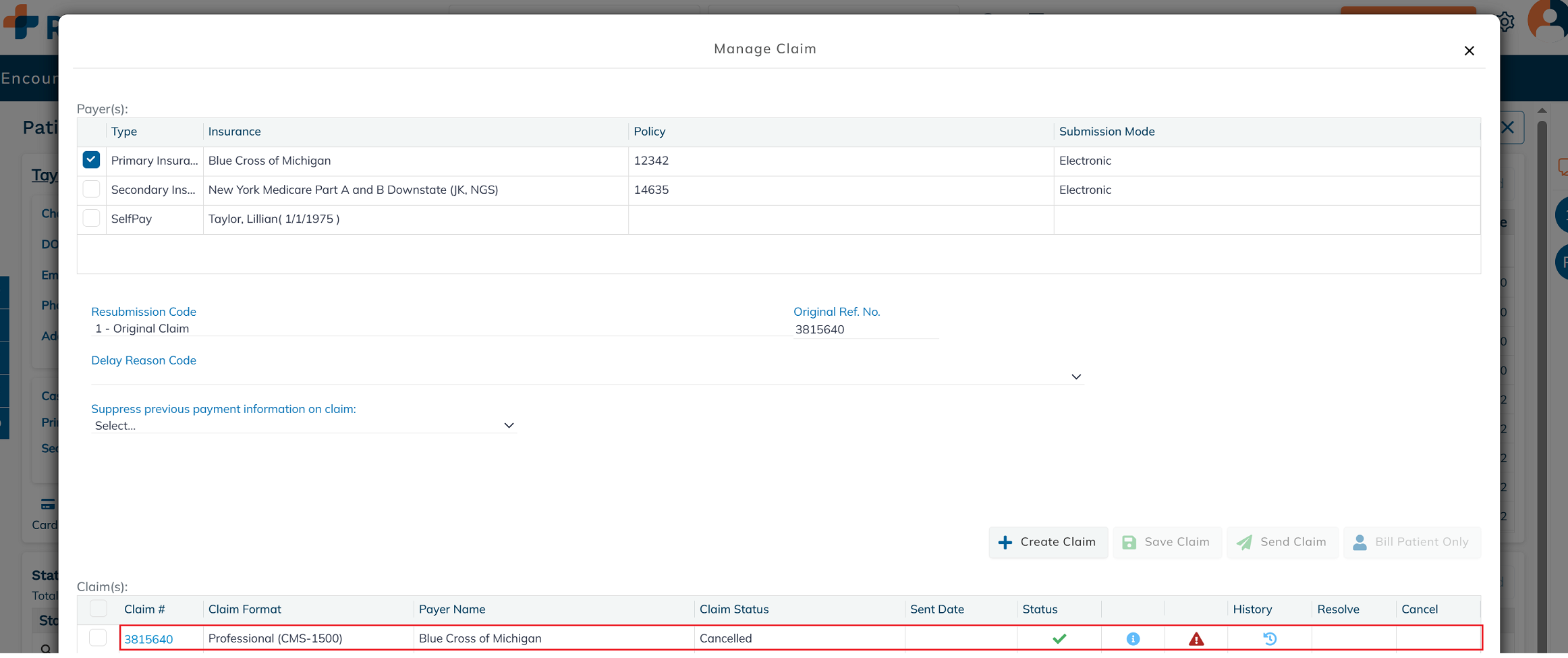Viewport: 1568px width, 658px height.
Task: Expand the Delay Reason Code dropdown
Action: [x=1075, y=377]
